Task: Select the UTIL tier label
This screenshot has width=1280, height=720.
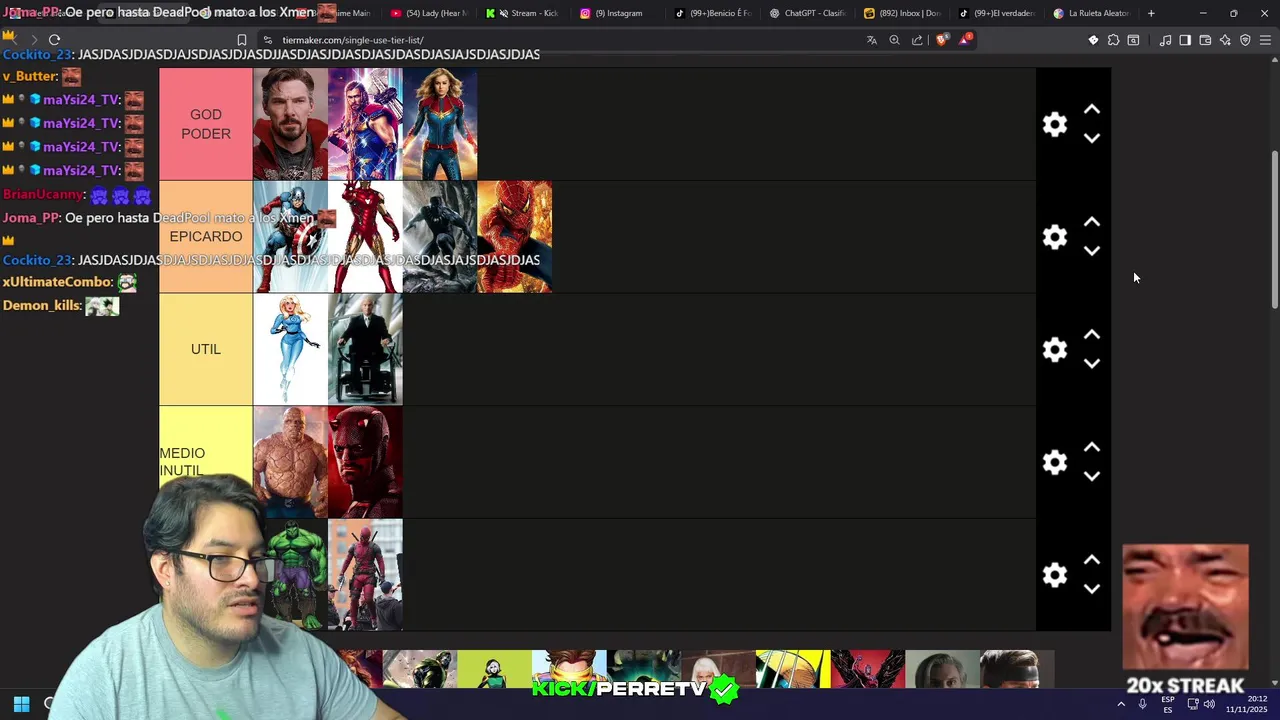Action: tap(206, 350)
